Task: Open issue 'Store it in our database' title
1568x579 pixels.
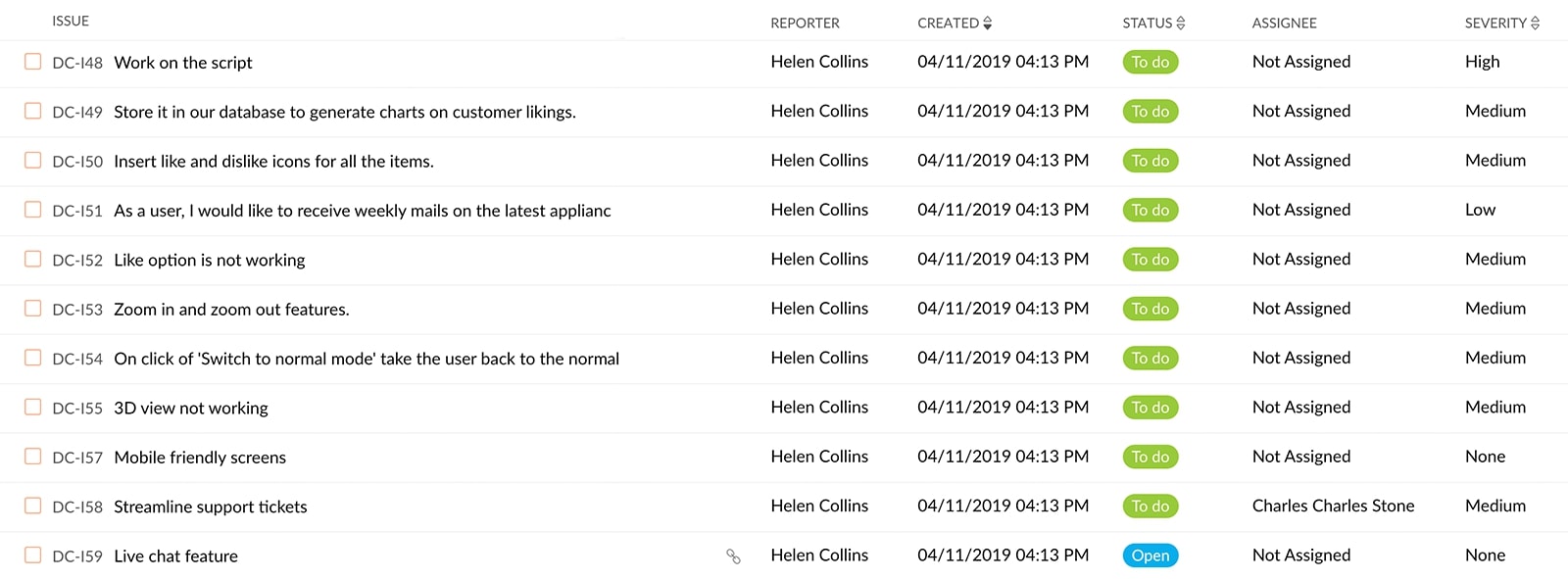Action: click(x=345, y=112)
